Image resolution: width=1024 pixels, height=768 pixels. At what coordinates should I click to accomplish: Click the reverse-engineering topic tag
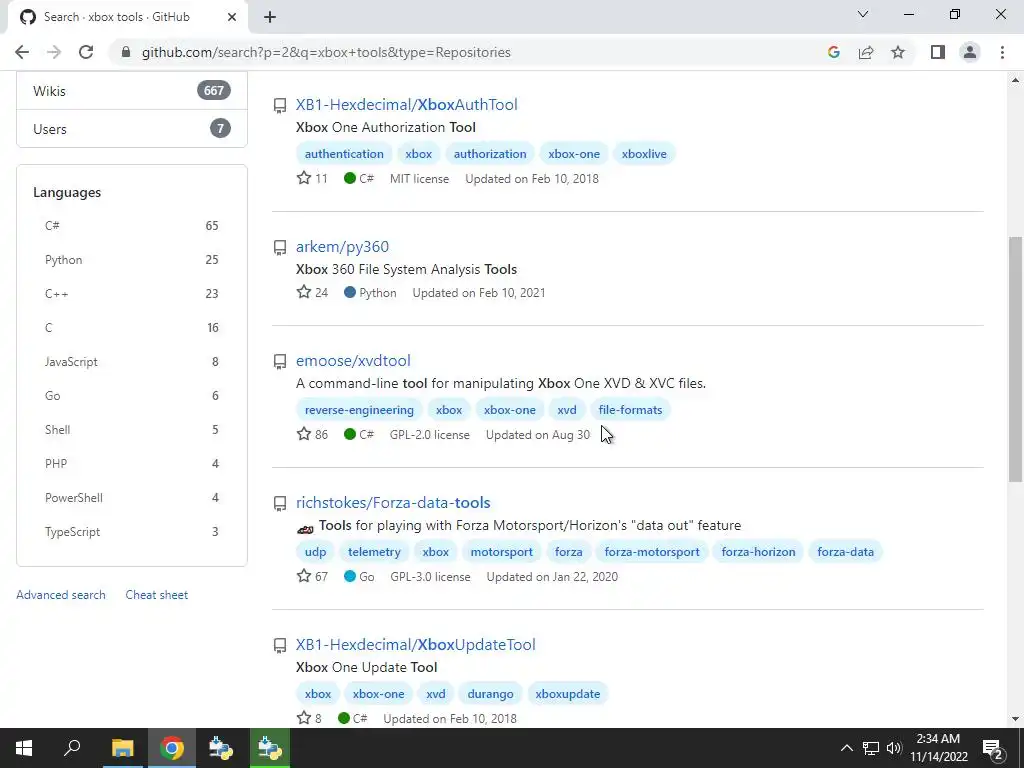(359, 409)
